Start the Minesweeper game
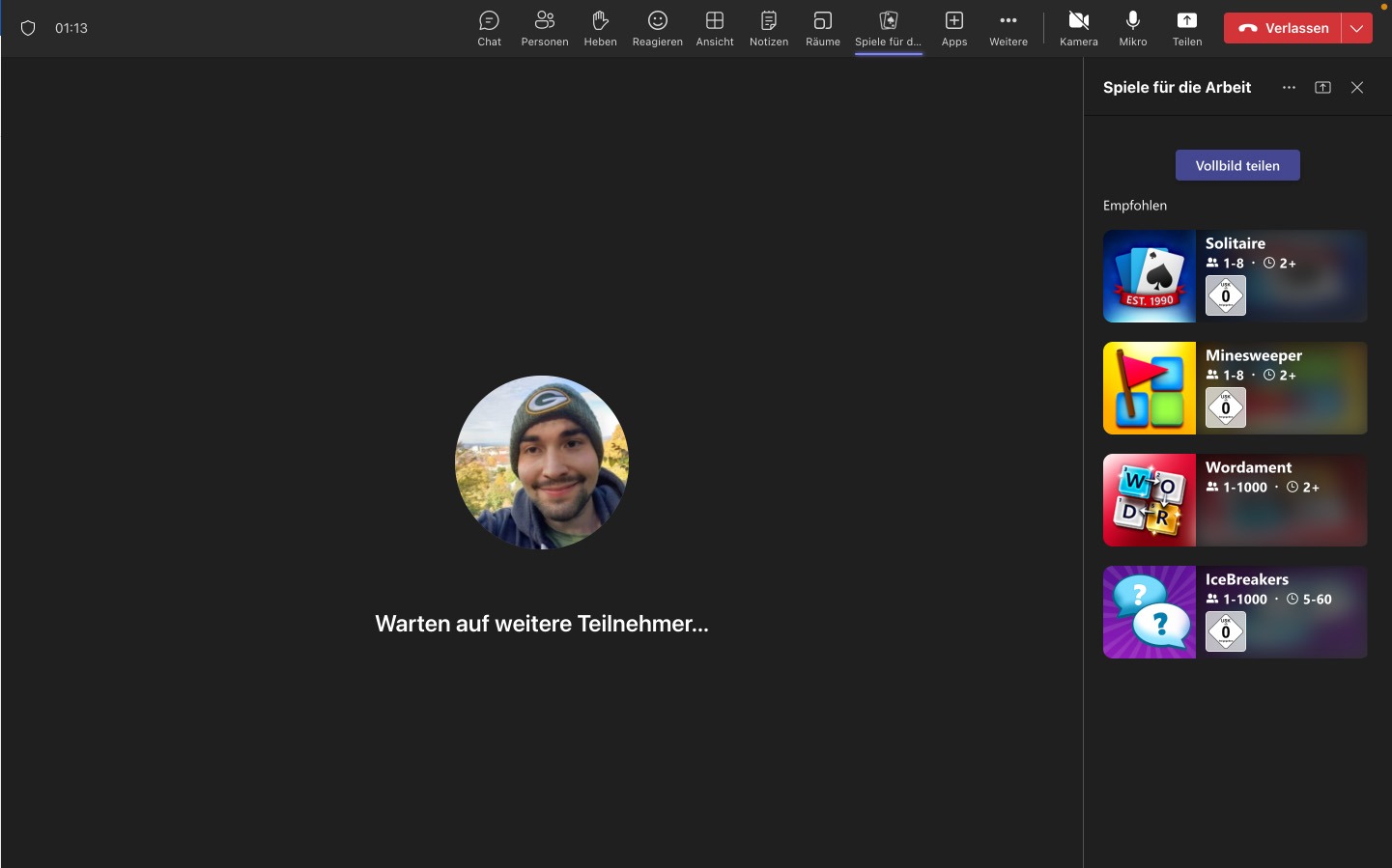Image resolution: width=1392 pixels, height=868 pixels. [1235, 388]
